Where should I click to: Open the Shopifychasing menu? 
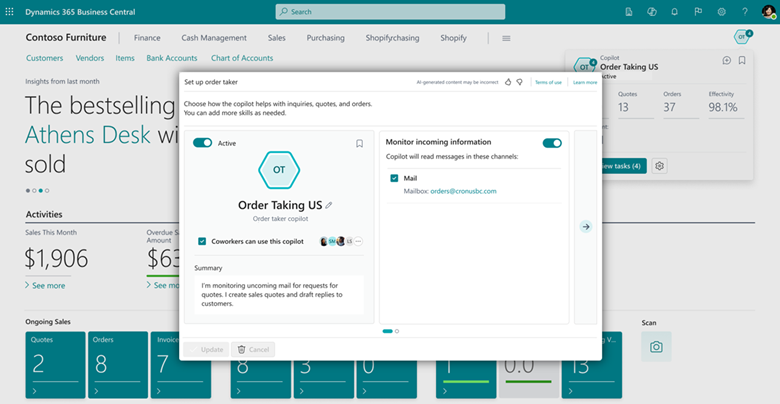pos(392,38)
